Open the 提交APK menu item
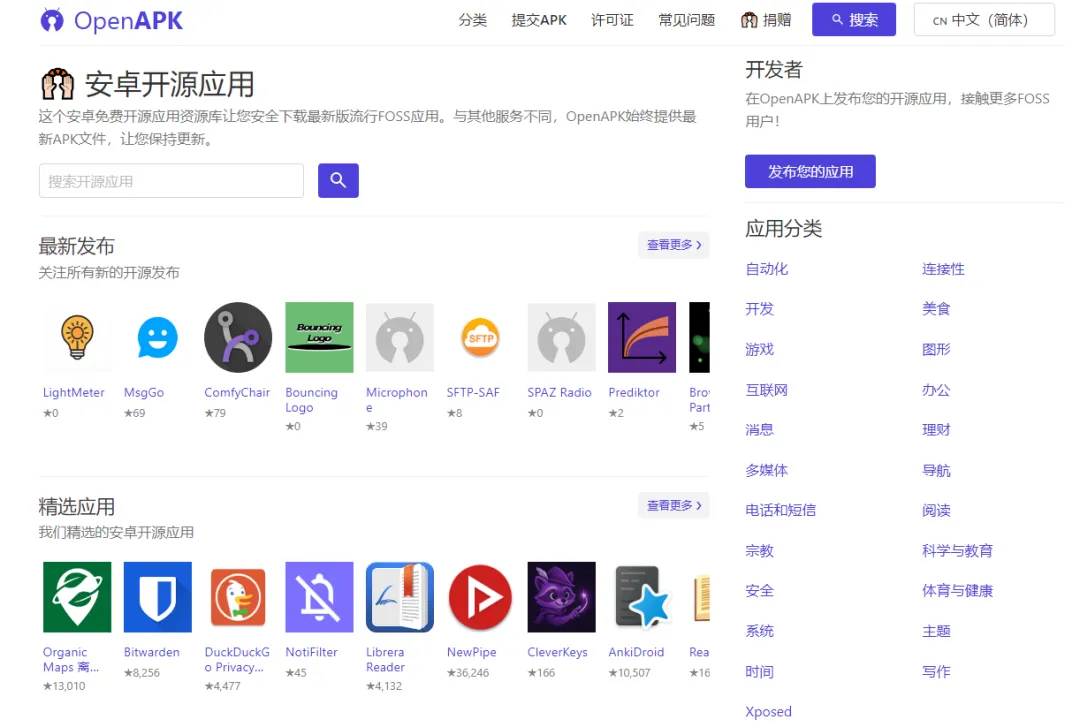Screen dimensions: 1080x727 point(539,20)
